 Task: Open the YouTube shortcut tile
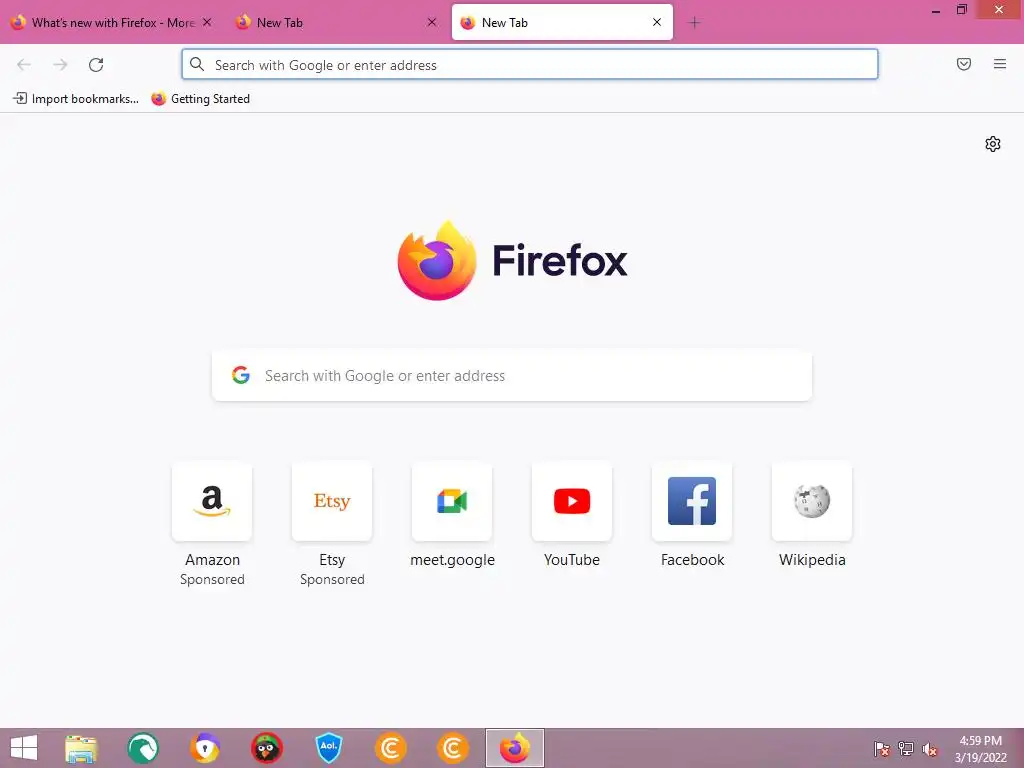572,502
